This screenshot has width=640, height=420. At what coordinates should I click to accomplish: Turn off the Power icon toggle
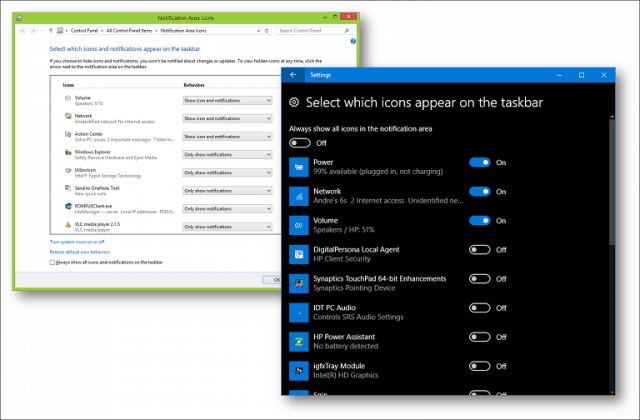pyautogui.click(x=480, y=162)
